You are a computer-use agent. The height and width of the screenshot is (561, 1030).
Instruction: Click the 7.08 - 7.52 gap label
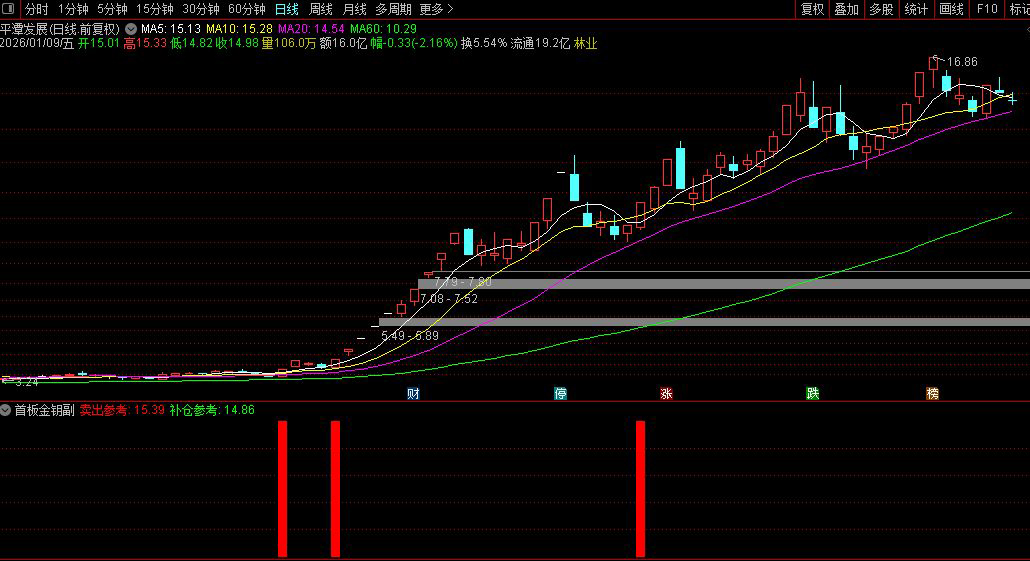[x=449, y=299]
